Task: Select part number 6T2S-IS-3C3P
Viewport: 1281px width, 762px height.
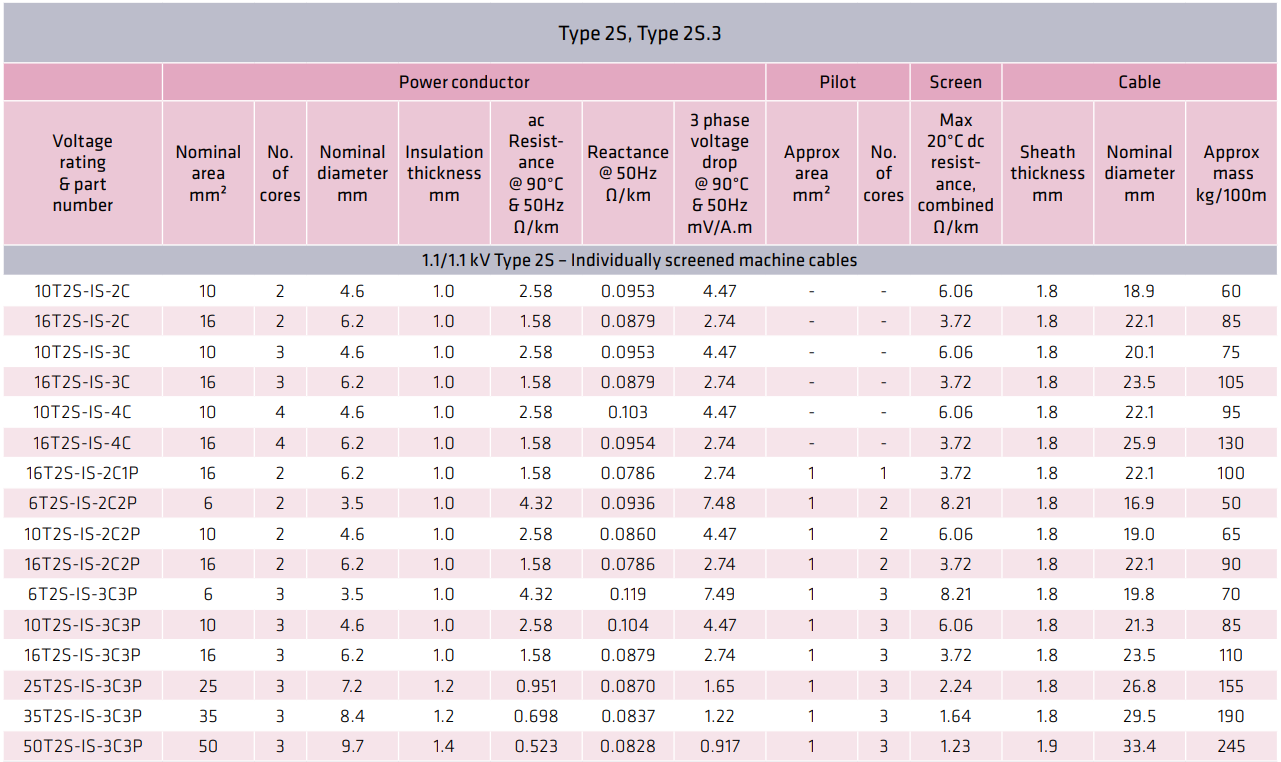Action: coord(83,594)
